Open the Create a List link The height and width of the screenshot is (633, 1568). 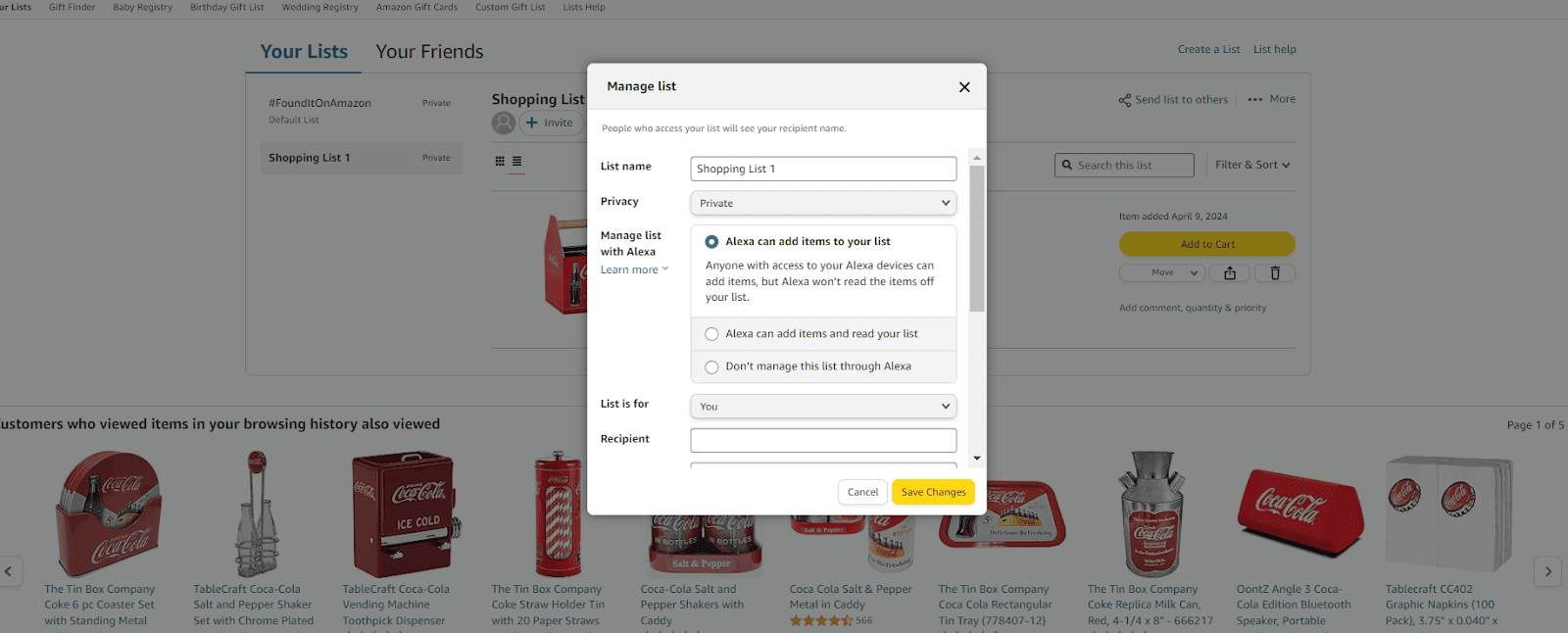1208,48
